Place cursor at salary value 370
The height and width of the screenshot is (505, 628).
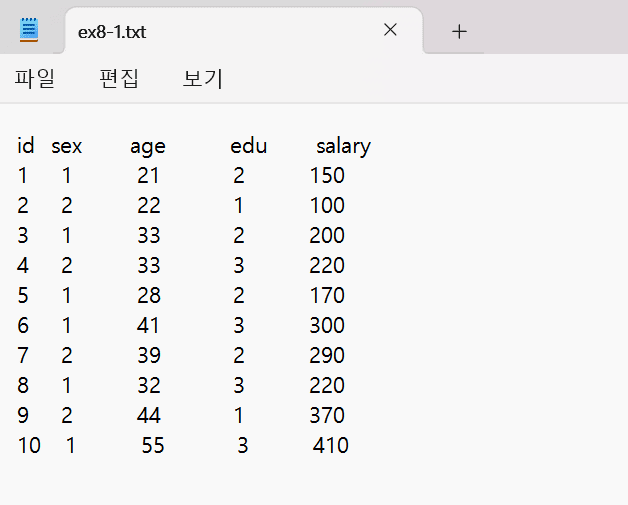click(327, 415)
